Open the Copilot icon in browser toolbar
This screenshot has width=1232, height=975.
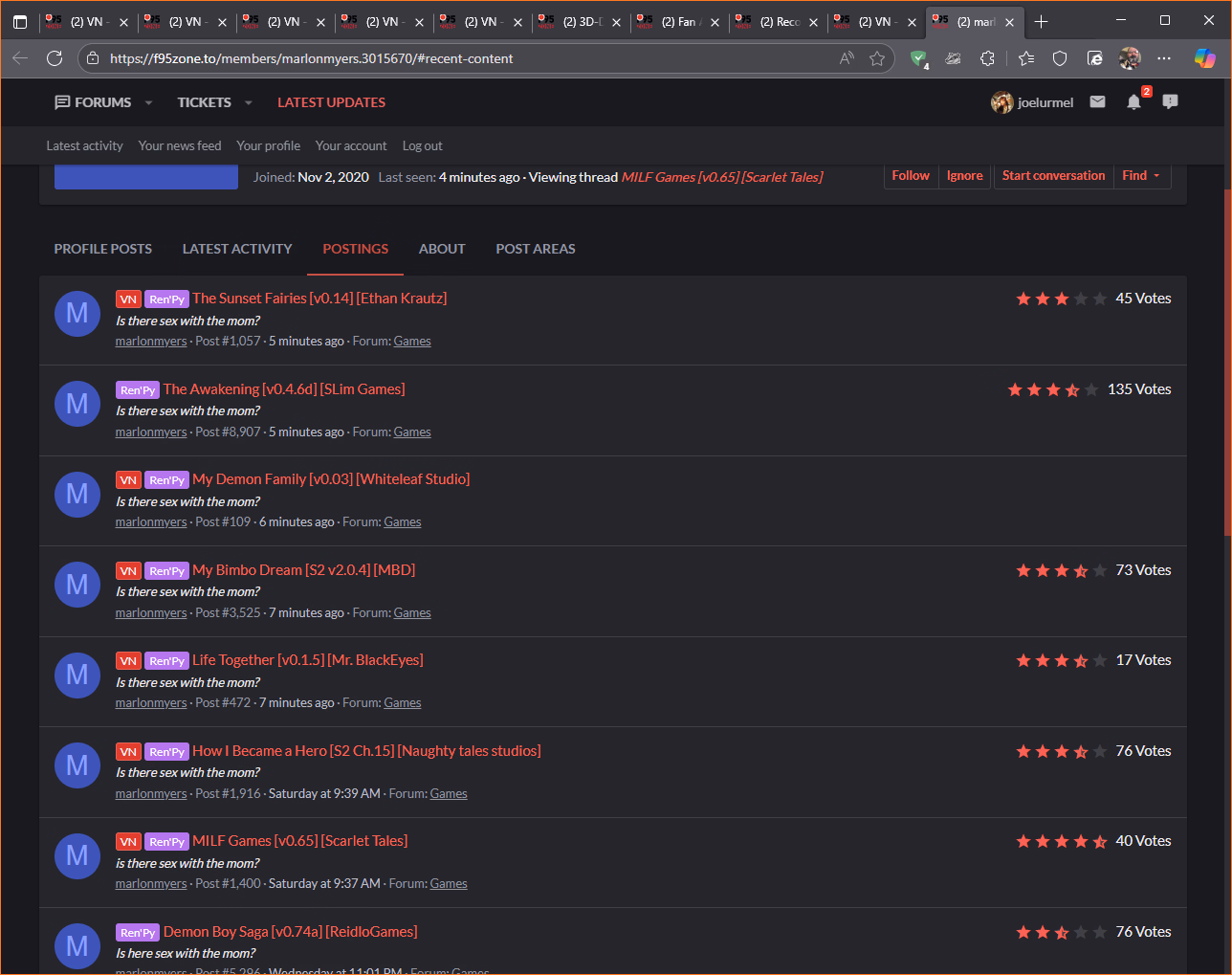[x=1204, y=58]
